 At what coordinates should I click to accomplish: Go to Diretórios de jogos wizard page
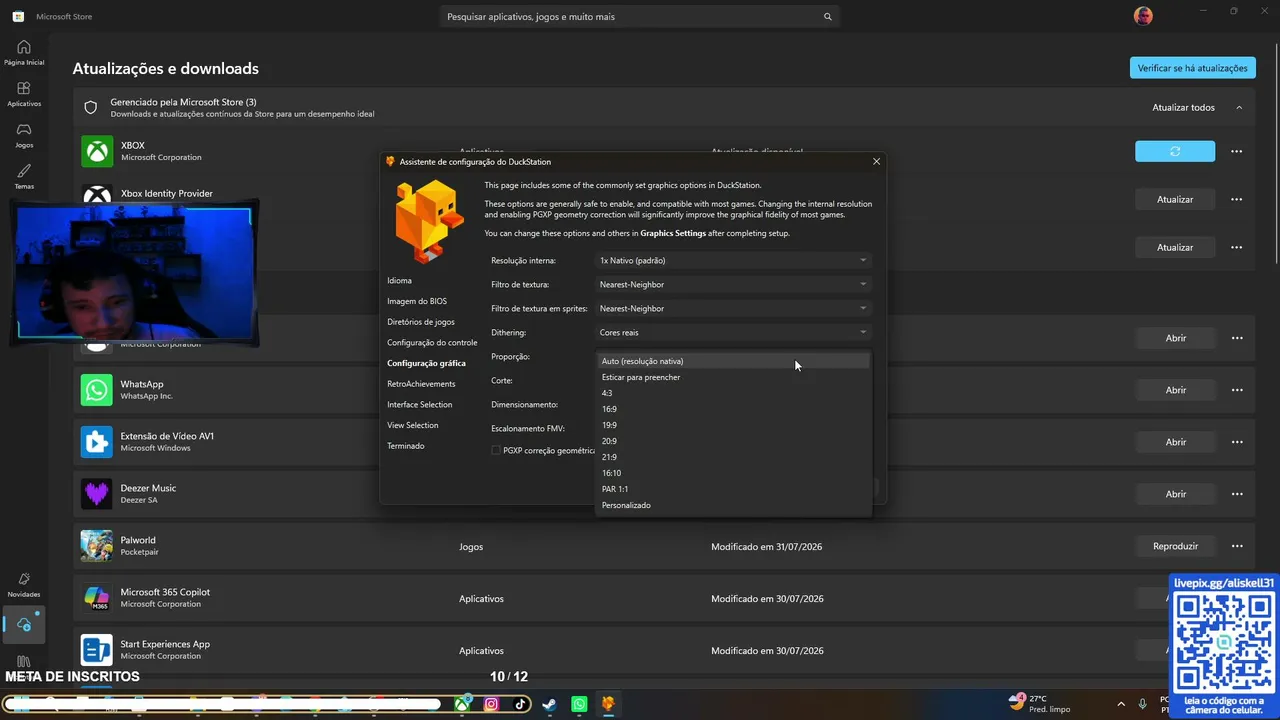tap(421, 322)
